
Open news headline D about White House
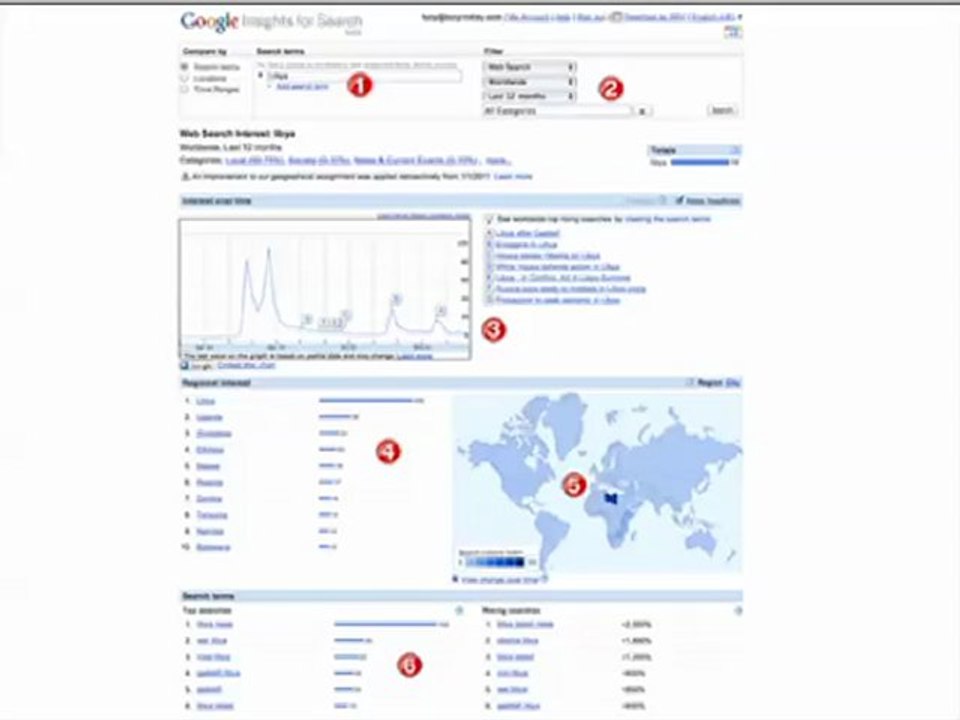point(558,267)
